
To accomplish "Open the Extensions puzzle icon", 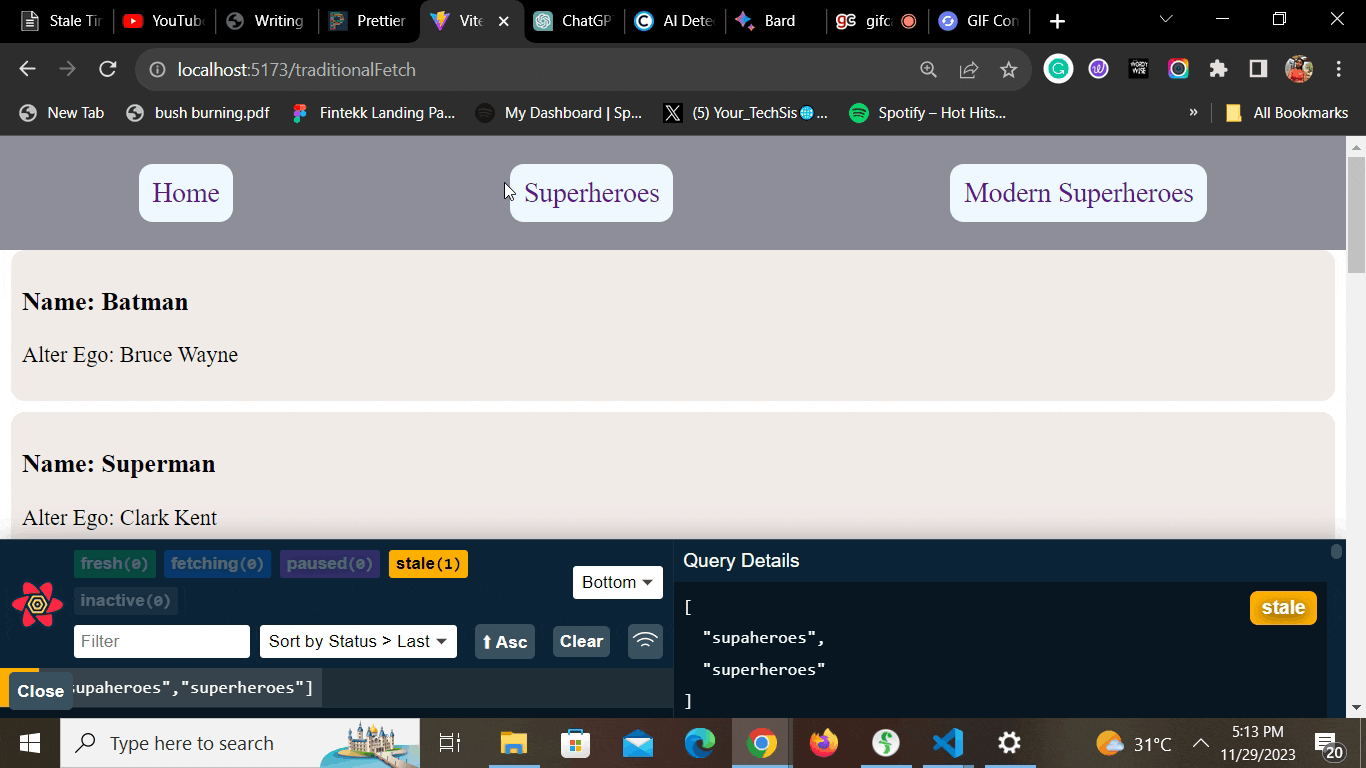I will point(1218,69).
